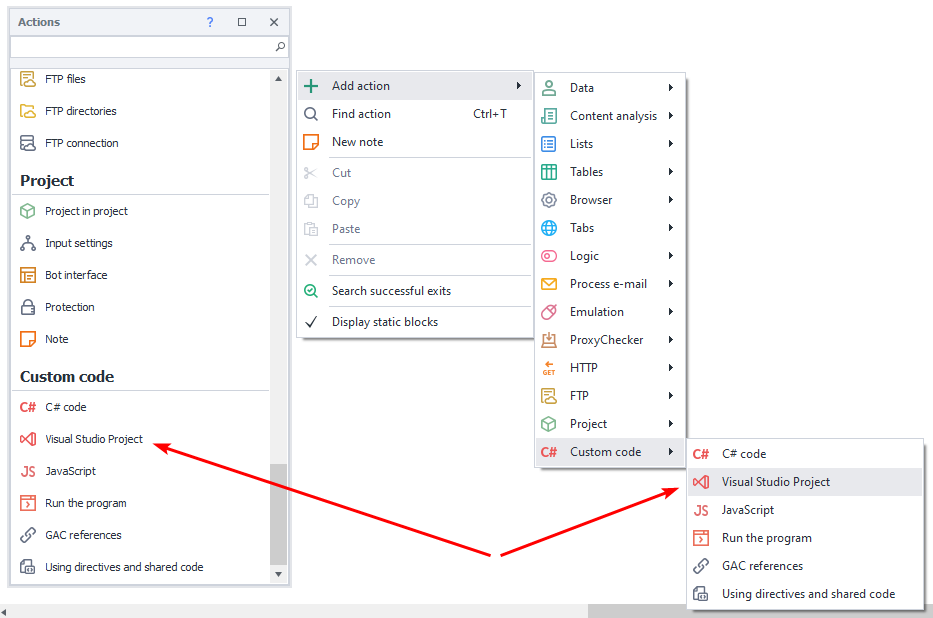This screenshot has height=618, width=933.
Task: Click the Actions panel vertical scrollbar thumb
Action: pos(278,512)
